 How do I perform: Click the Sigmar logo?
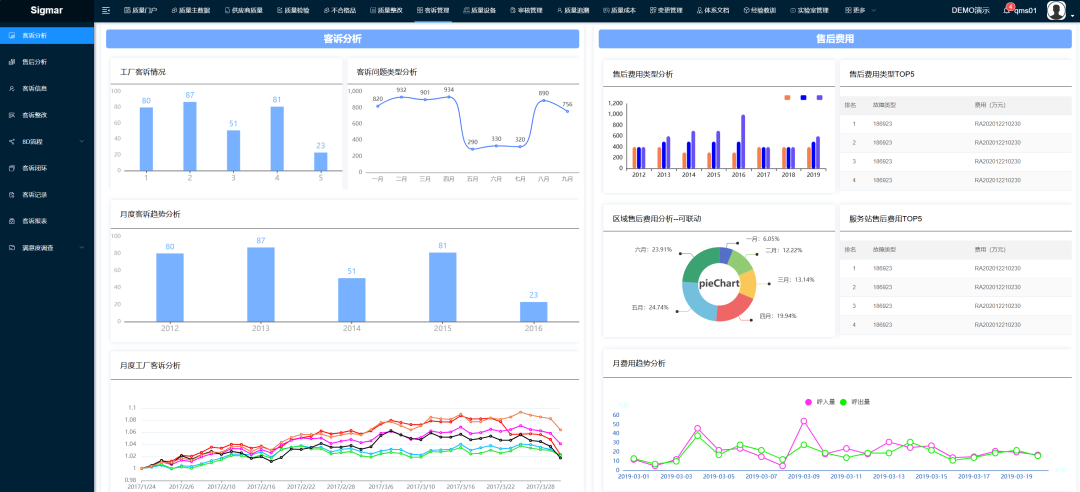47,10
